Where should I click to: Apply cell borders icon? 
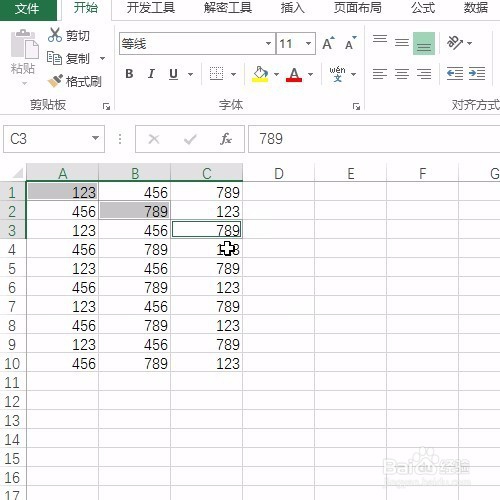[x=216, y=74]
